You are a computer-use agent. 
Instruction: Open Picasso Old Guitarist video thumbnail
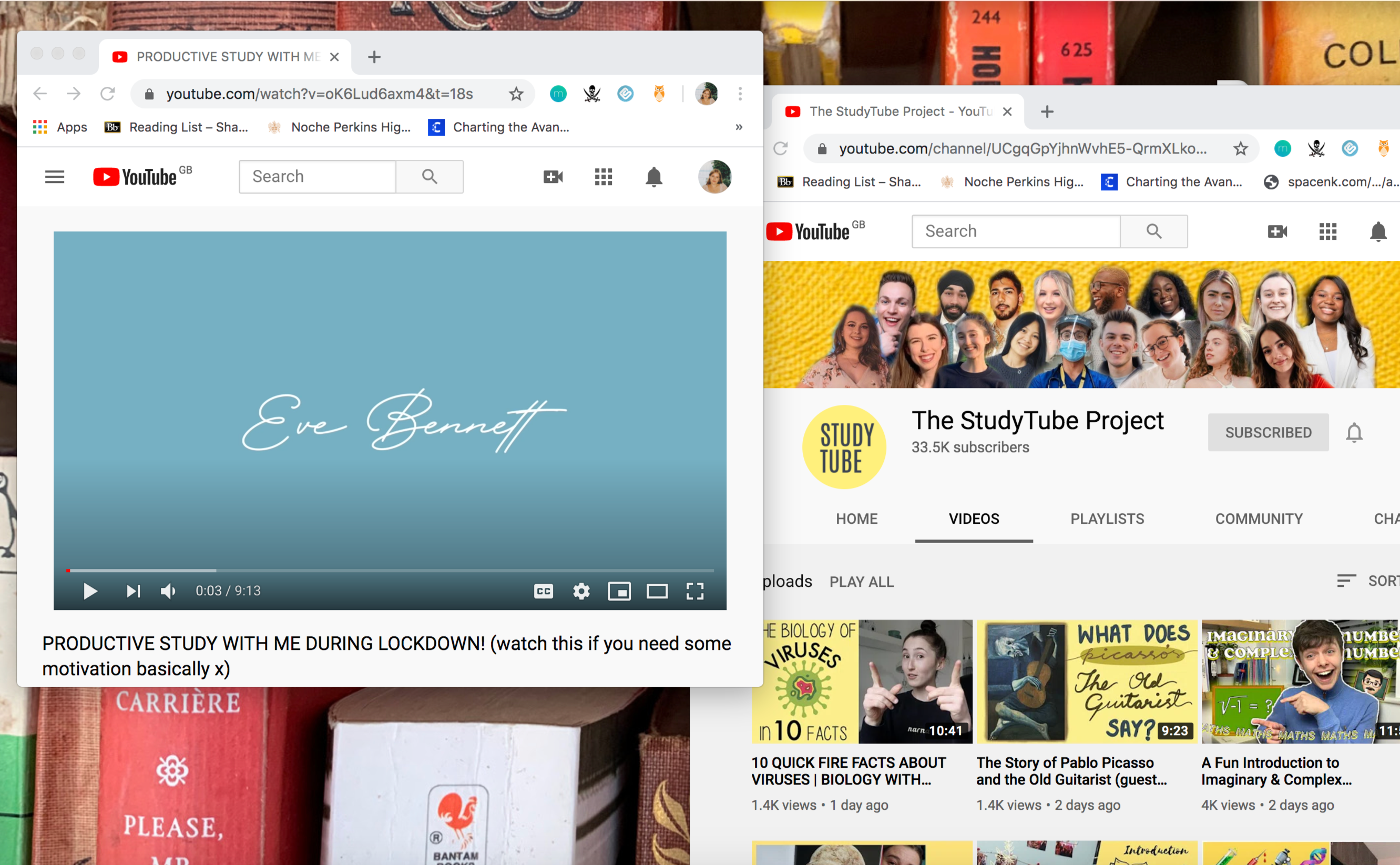point(1087,681)
